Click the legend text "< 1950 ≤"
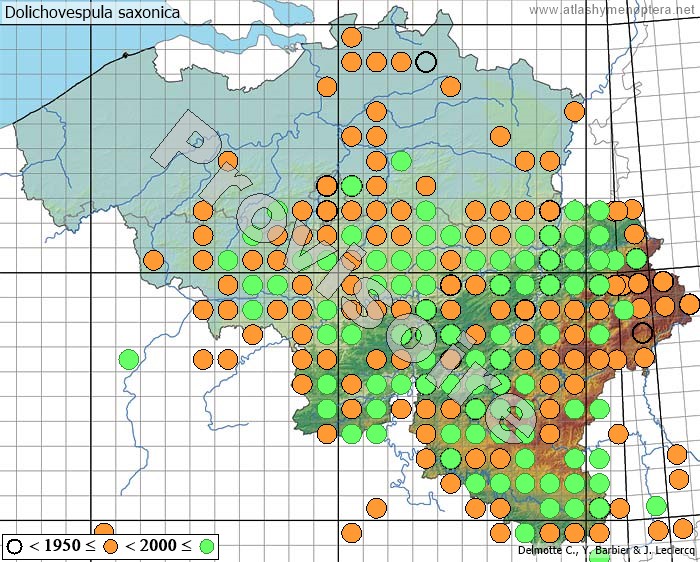The image size is (700, 562). pyautogui.click(x=62, y=545)
